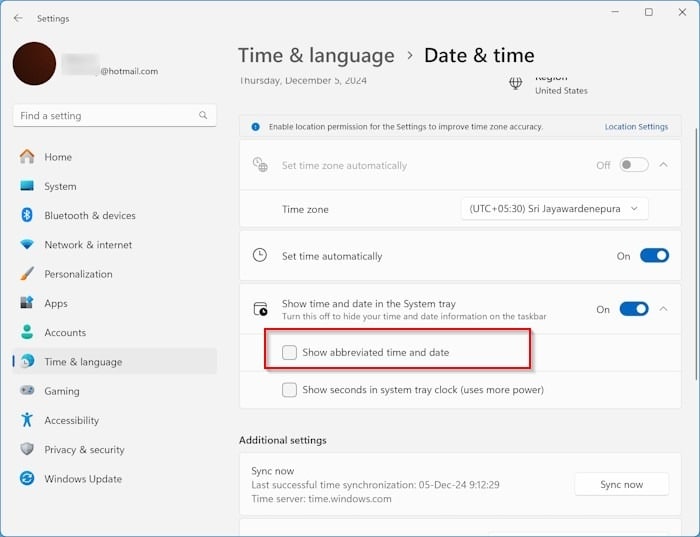Click the Windows Update sync icon
Viewport: 700px width, 537px height.
tap(27, 479)
